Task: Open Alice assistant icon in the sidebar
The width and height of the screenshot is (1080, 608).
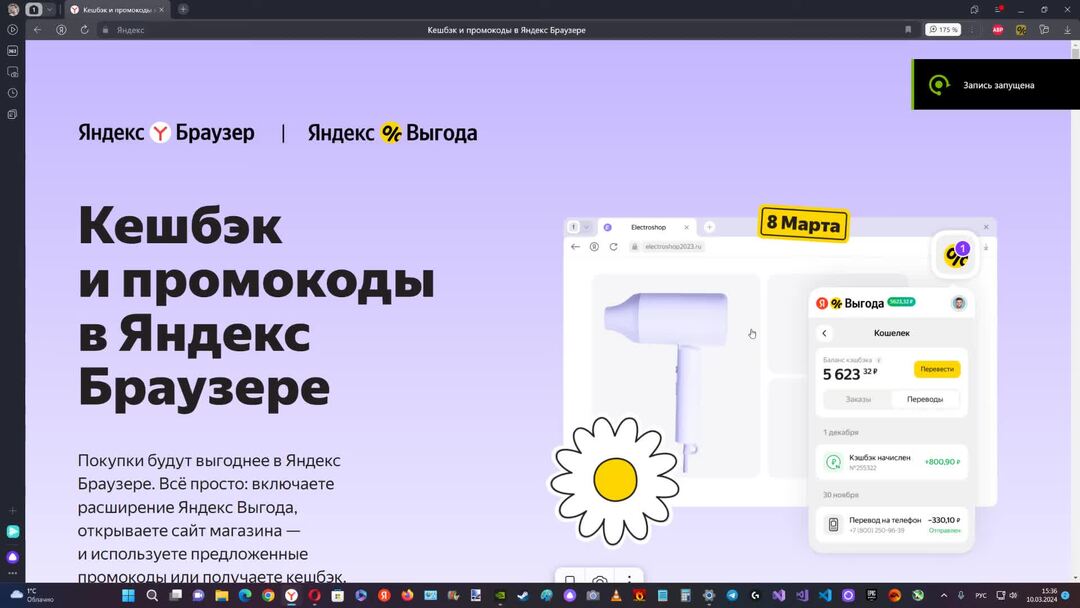Action: 12,556
